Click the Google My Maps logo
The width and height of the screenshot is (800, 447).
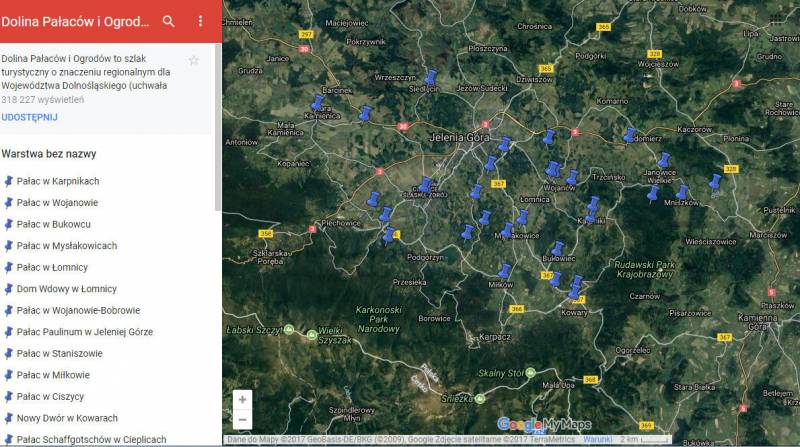point(544,424)
